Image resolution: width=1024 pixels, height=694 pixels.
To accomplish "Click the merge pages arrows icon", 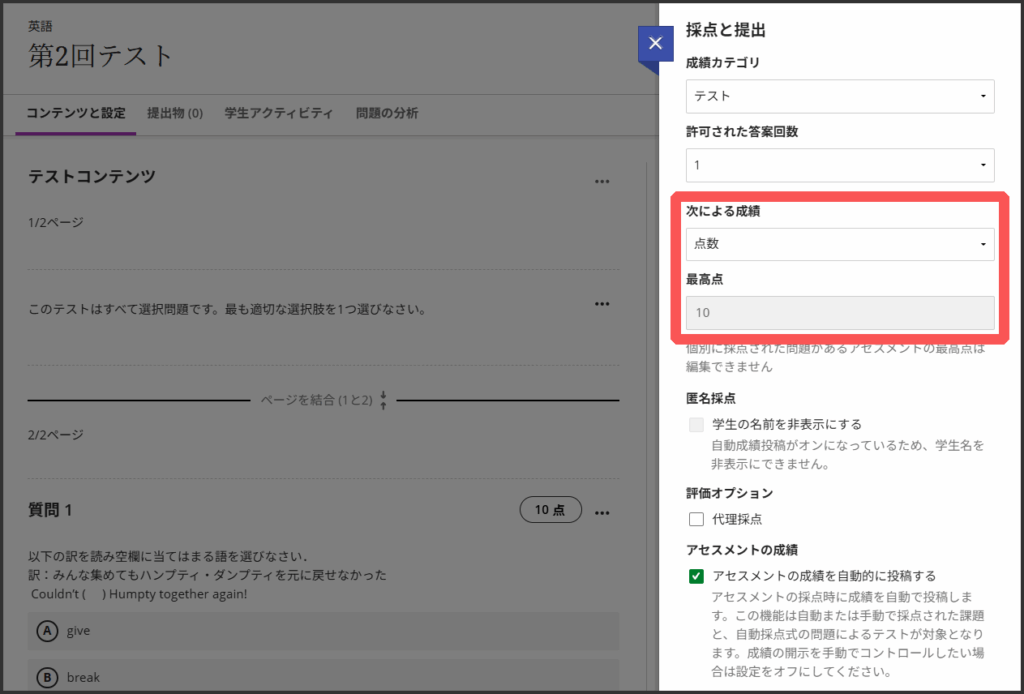I will 383,400.
